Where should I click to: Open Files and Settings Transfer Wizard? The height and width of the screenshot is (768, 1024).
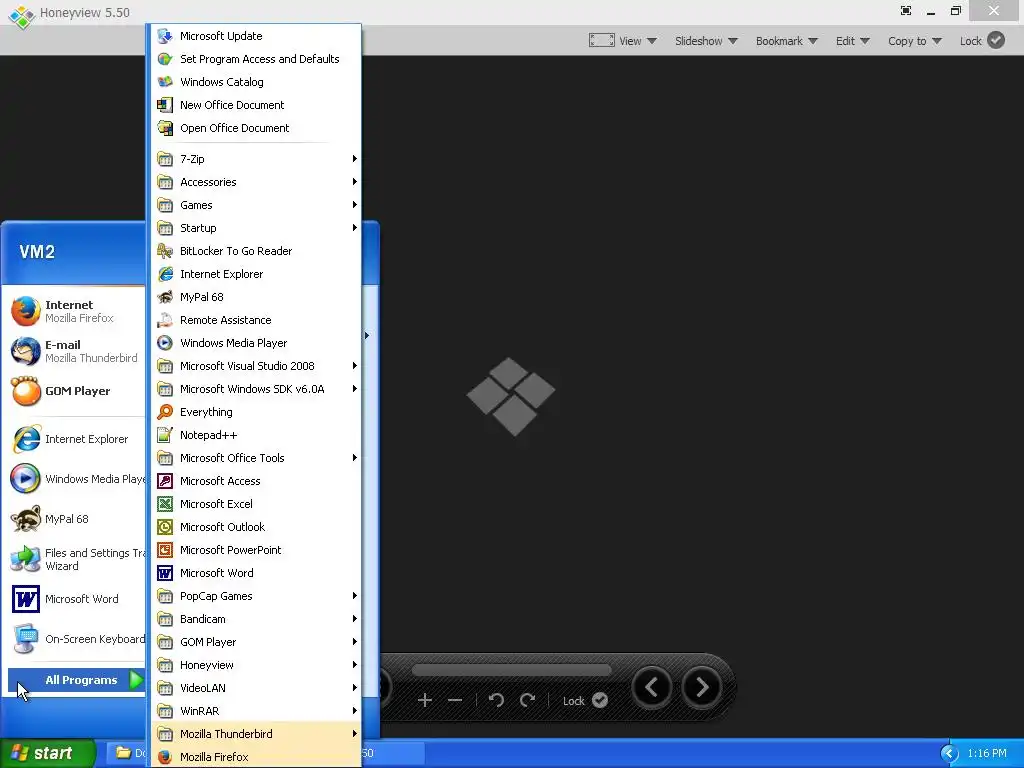[x=76, y=559]
